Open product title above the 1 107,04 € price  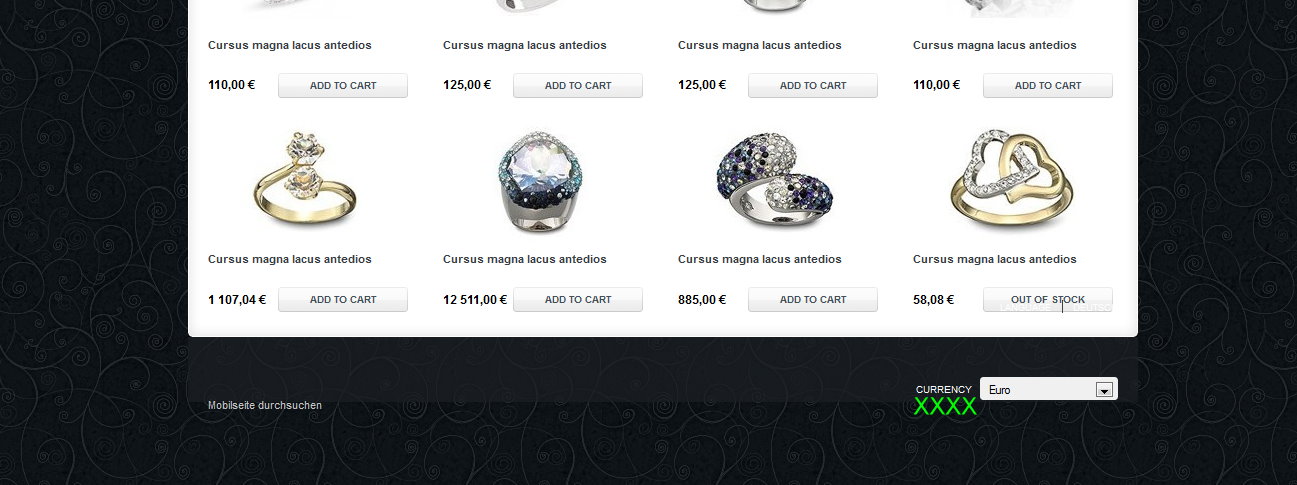click(290, 259)
